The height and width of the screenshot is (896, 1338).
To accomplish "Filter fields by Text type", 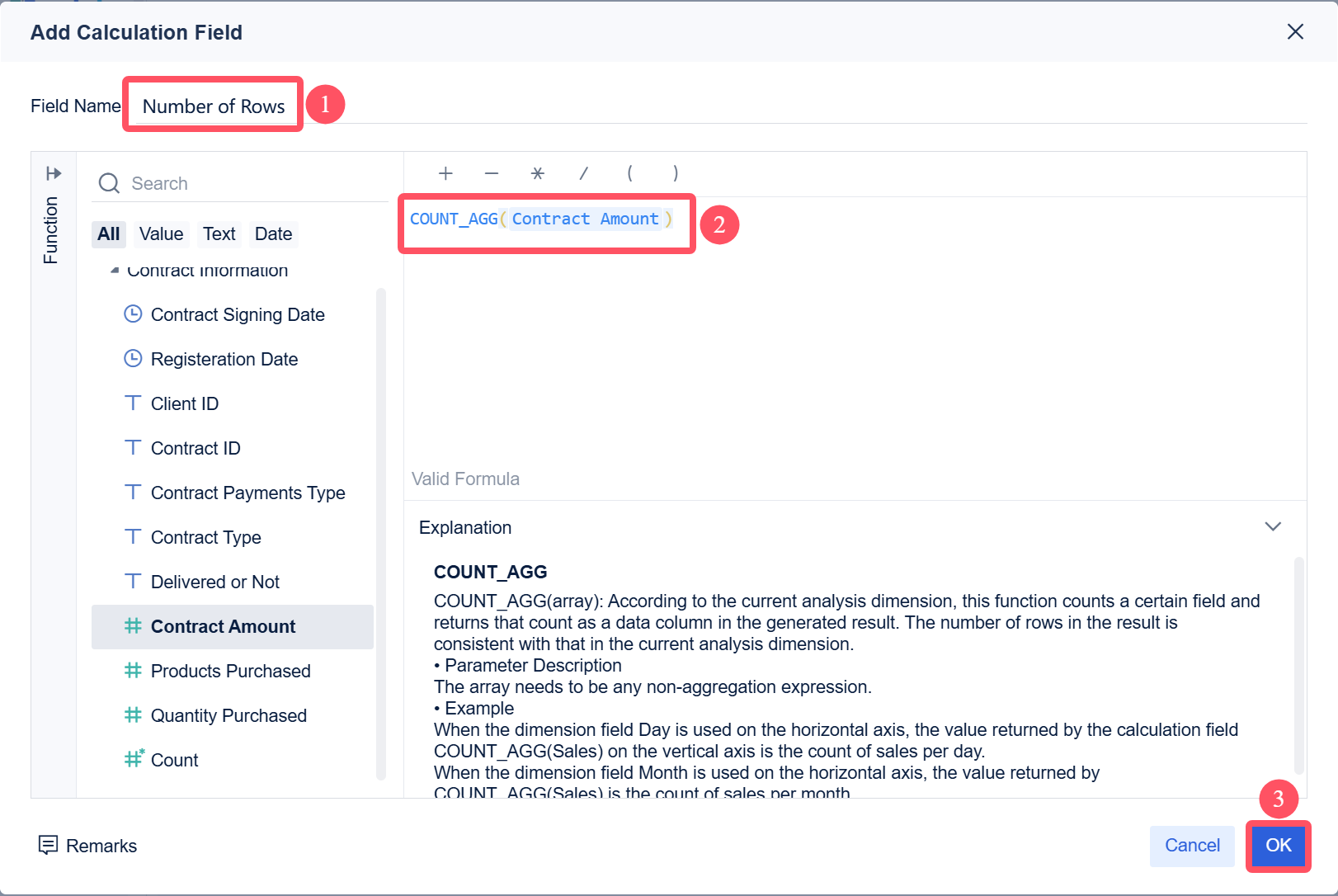I will pyautogui.click(x=219, y=234).
